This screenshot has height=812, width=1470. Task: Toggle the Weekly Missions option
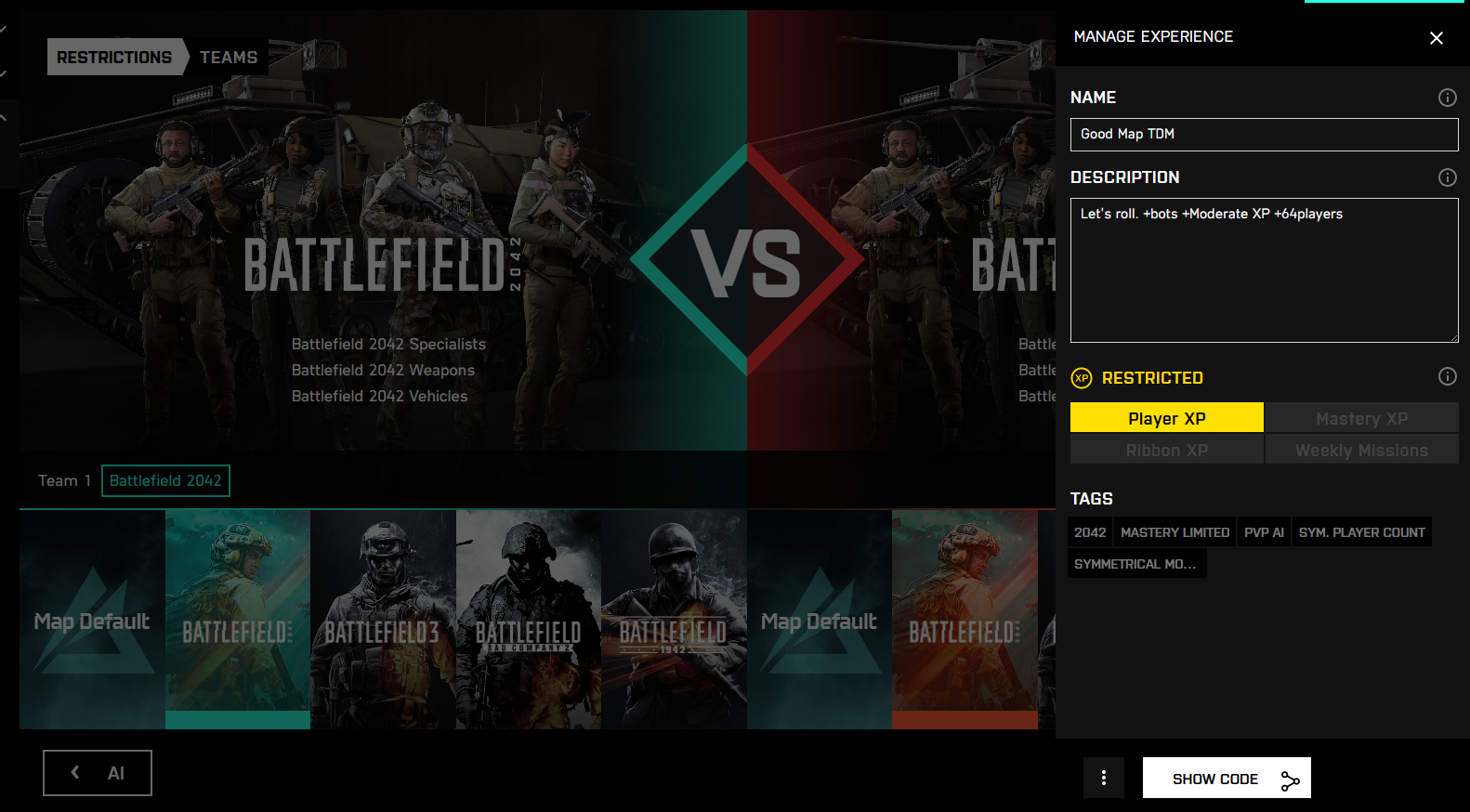(x=1361, y=450)
